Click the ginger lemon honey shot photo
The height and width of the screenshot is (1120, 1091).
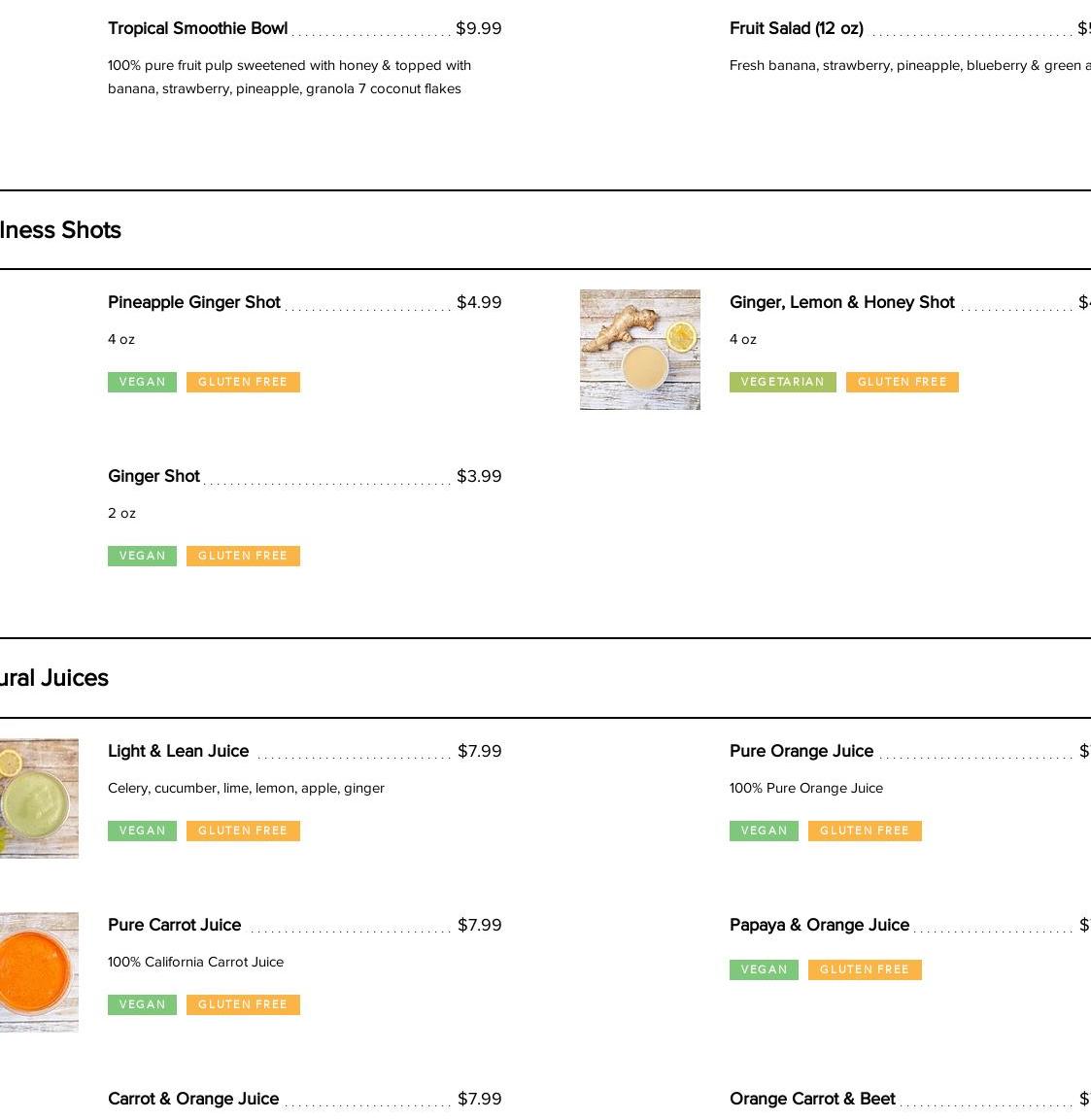(639, 350)
